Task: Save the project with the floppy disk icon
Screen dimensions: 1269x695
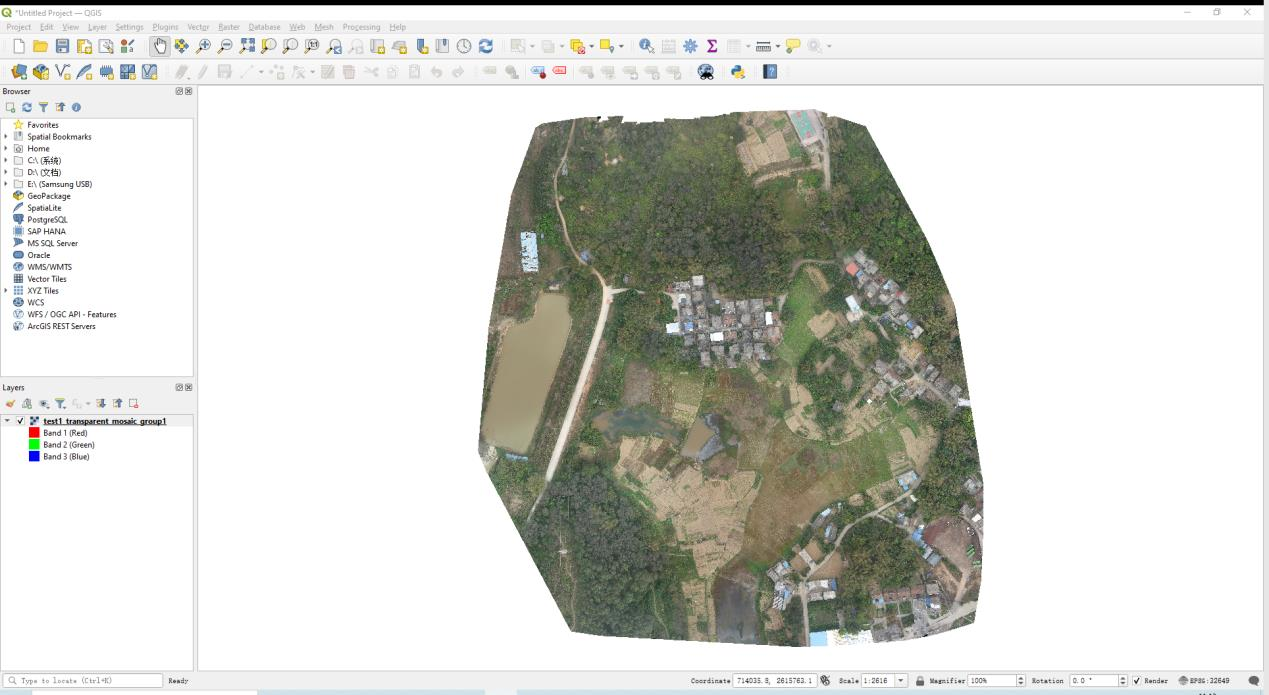Action: pyautogui.click(x=62, y=46)
